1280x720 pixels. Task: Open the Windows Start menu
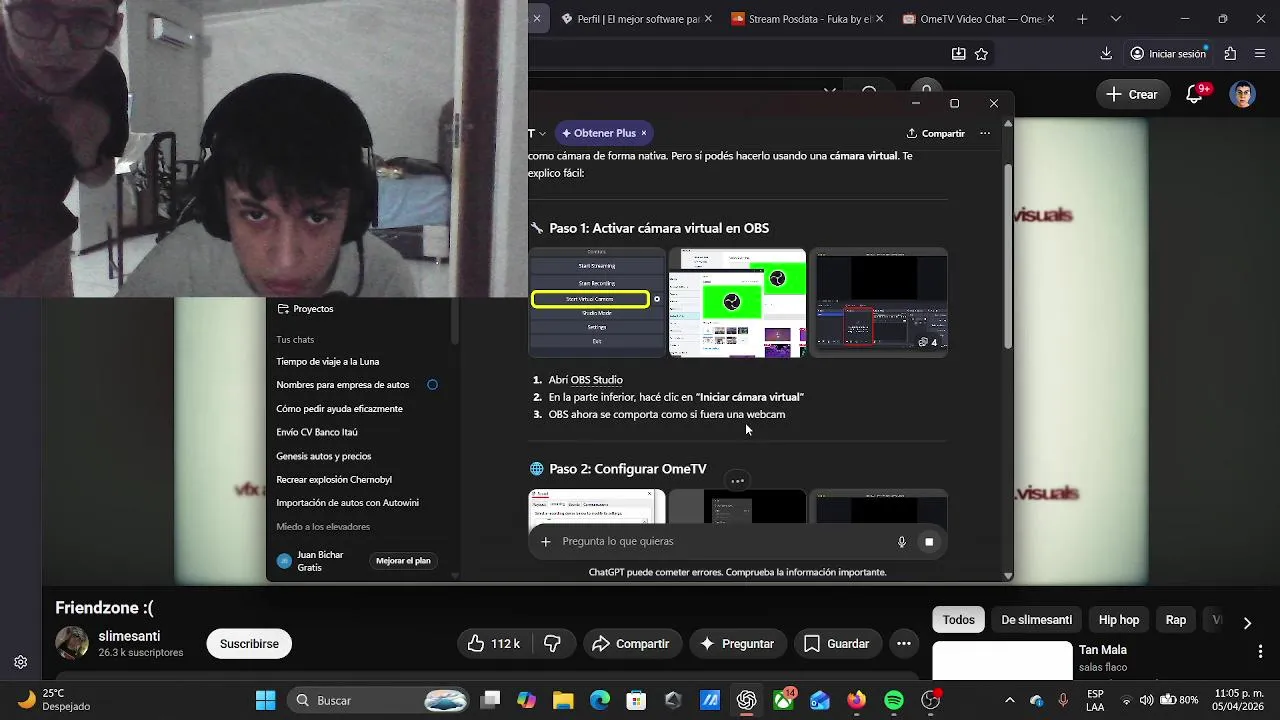(265, 700)
